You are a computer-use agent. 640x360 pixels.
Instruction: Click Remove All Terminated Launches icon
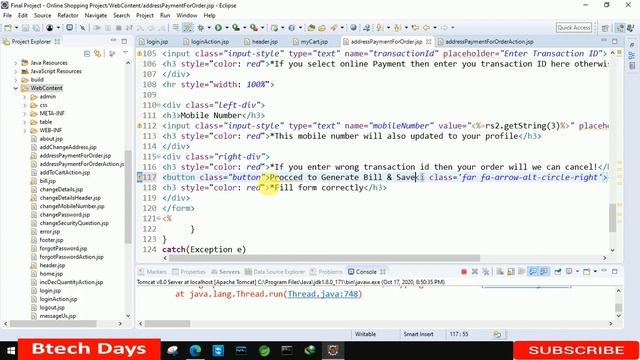(485, 271)
